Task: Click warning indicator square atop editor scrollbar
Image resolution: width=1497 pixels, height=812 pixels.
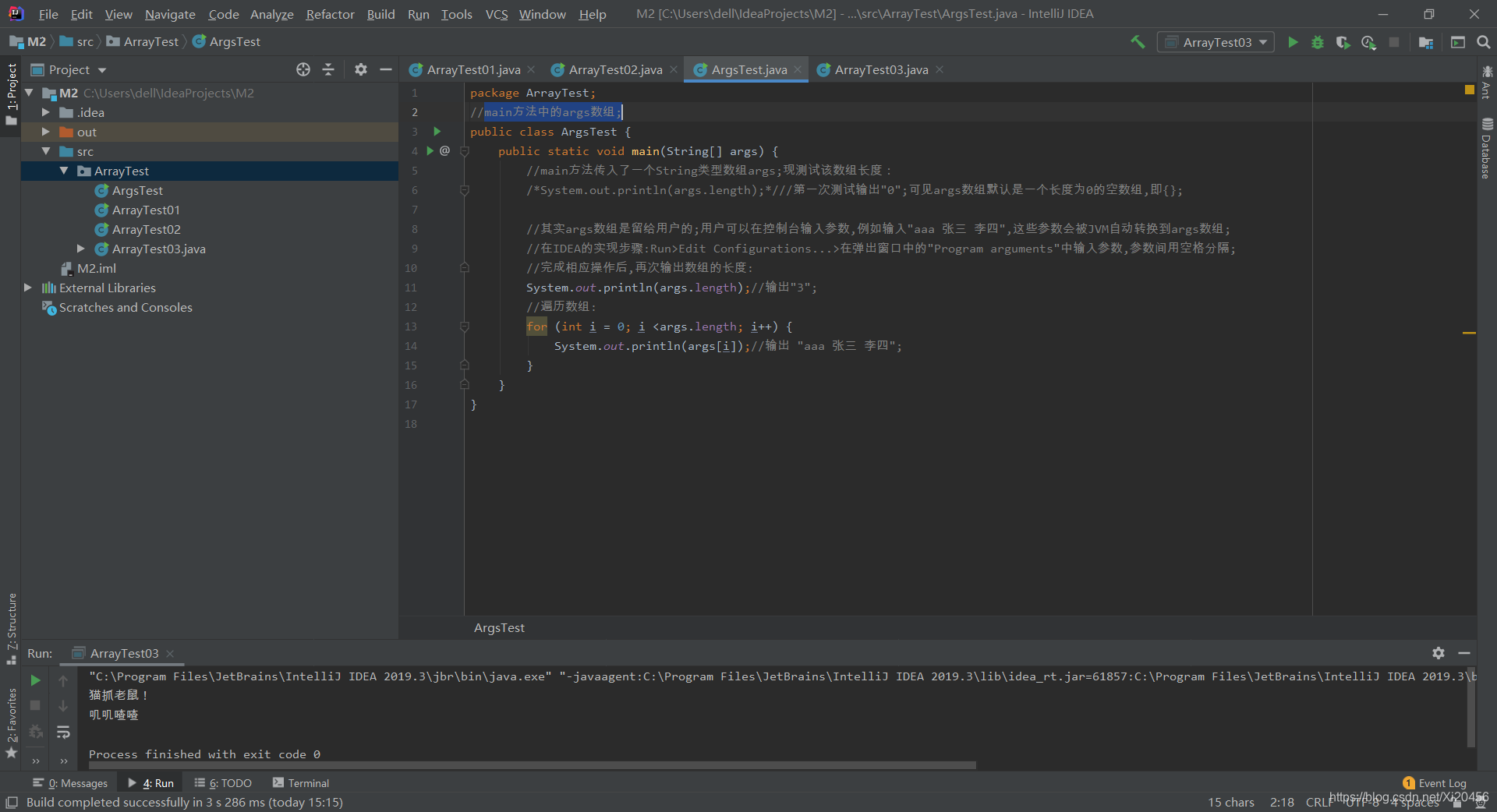Action: [x=1470, y=90]
